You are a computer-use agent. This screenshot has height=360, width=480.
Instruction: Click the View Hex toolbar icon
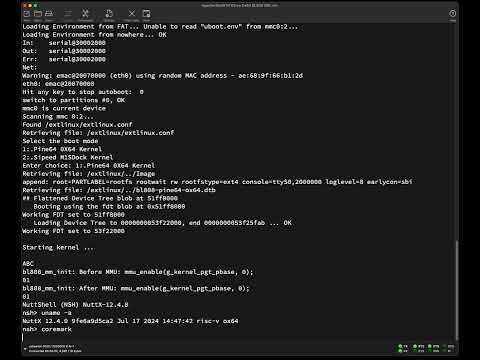146,14
